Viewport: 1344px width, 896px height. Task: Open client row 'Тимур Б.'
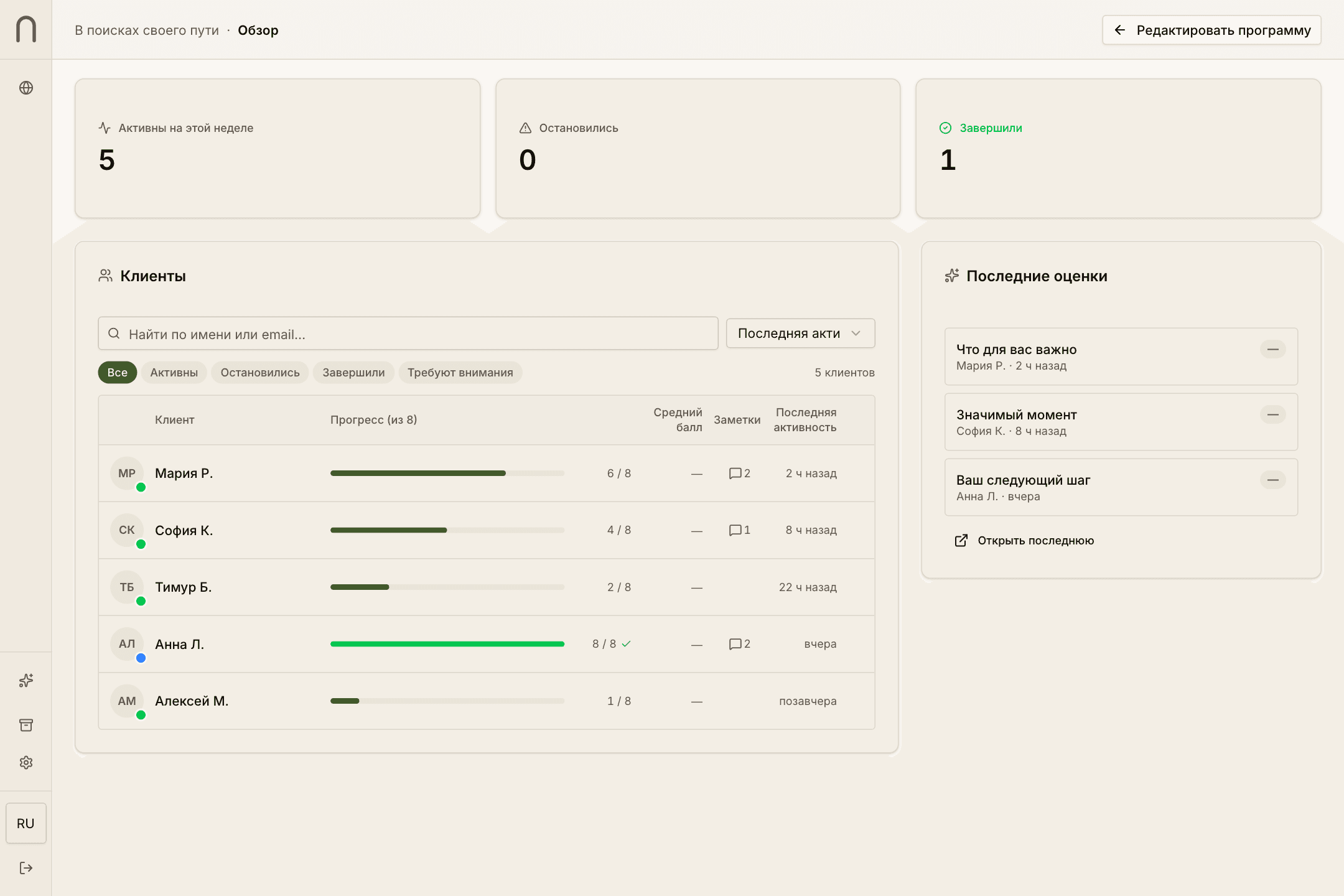(x=487, y=587)
